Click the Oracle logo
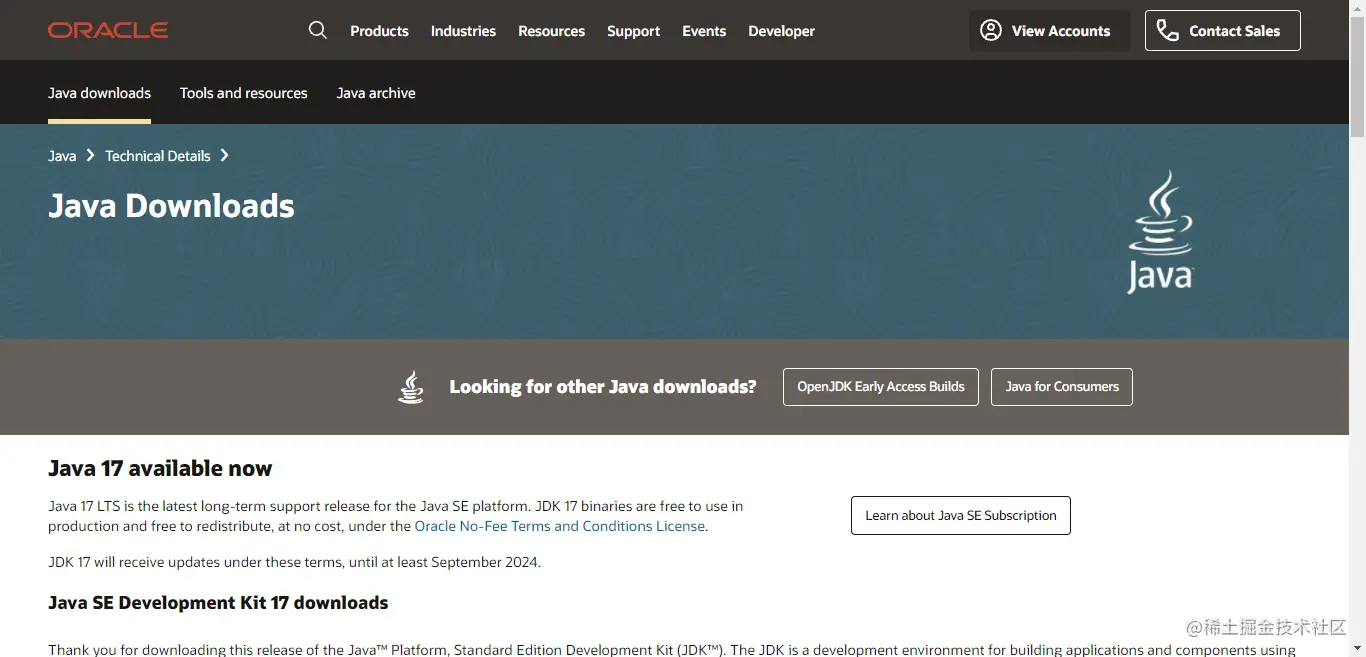 [x=108, y=31]
